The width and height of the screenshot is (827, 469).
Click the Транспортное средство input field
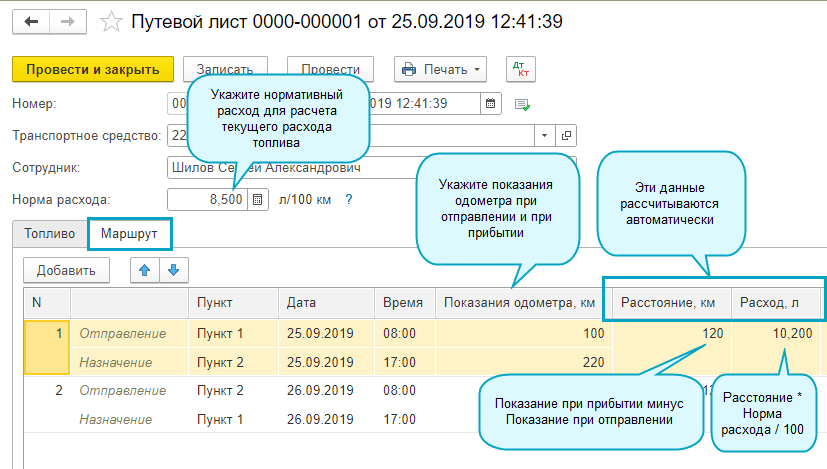tap(351, 136)
